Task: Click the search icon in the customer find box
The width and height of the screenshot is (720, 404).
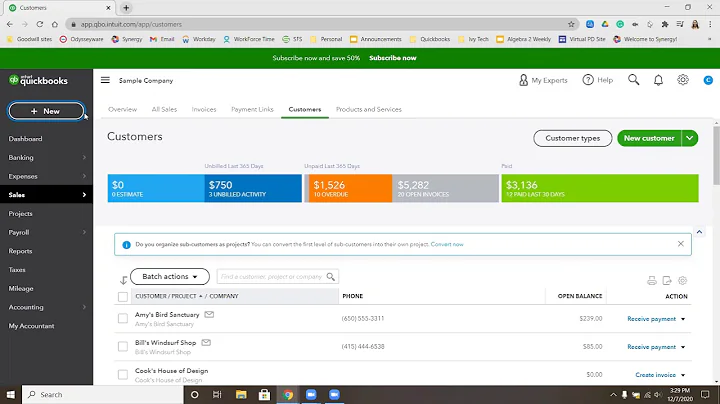Action: click(x=331, y=276)
